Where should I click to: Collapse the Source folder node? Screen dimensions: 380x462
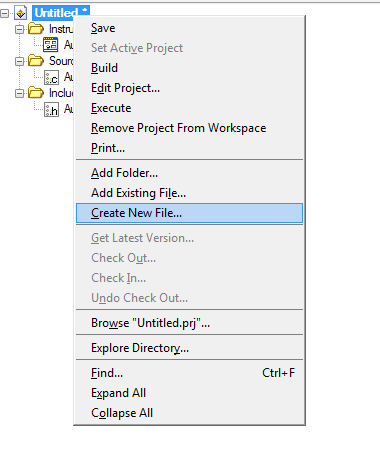pyautogui.click(x=19, y=61)
